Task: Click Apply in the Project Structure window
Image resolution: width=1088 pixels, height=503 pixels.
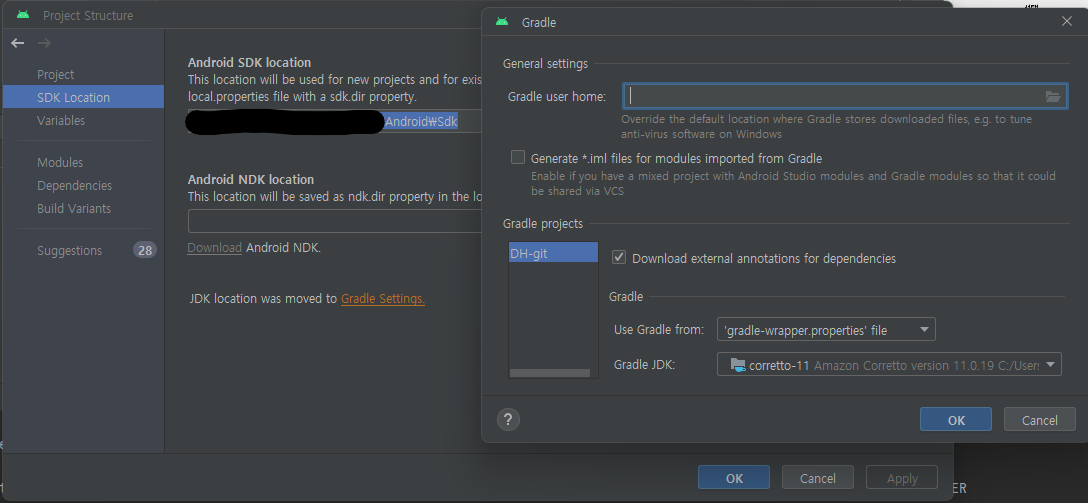Action: tap(902, 478)
